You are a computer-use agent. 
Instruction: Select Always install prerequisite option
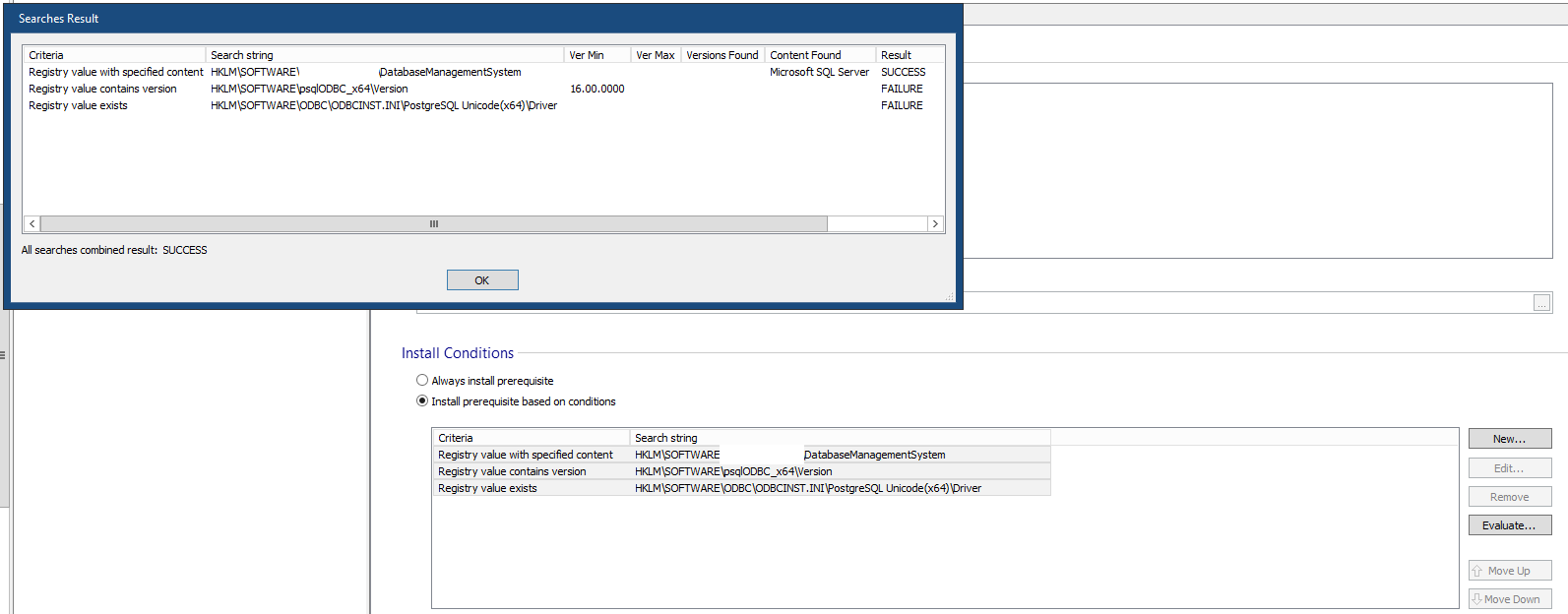(x=422, y=381)
